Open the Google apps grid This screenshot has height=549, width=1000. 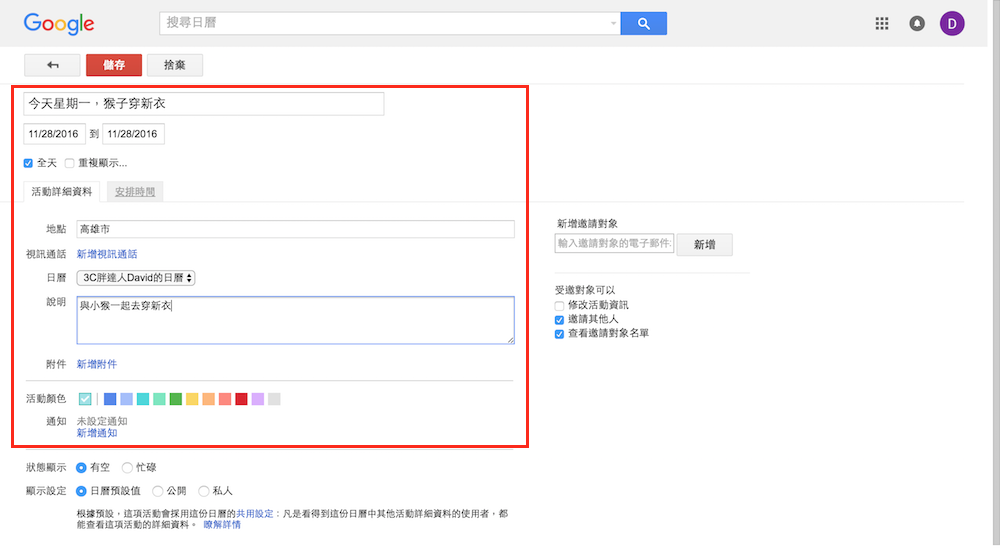click(882, 24)
